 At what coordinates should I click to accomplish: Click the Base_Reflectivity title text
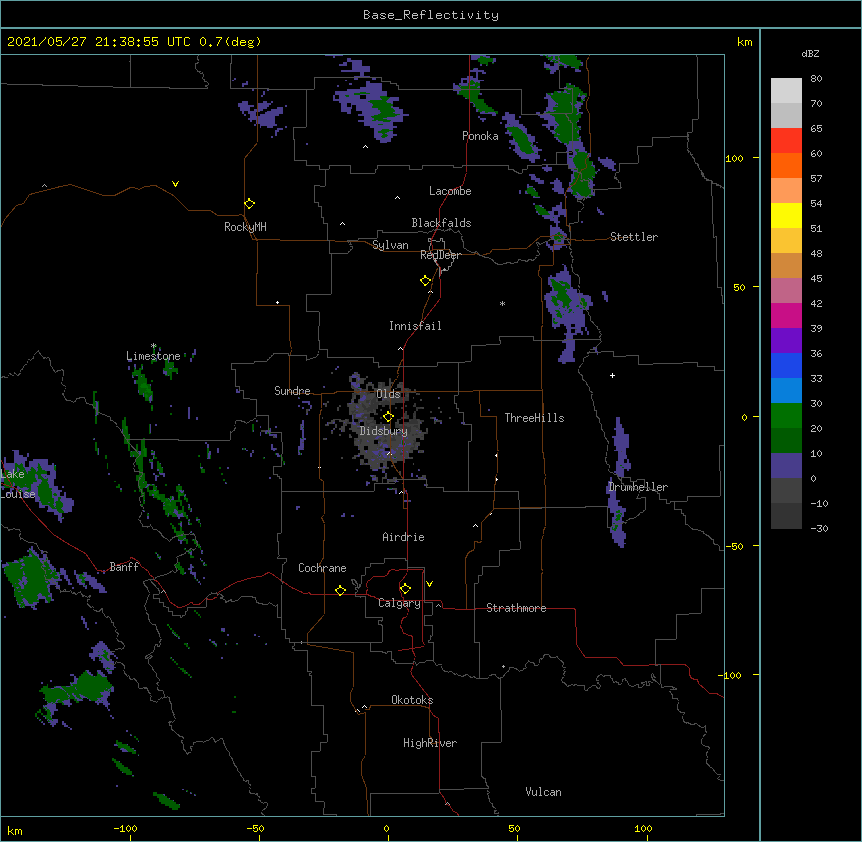(x=431, y=15)
